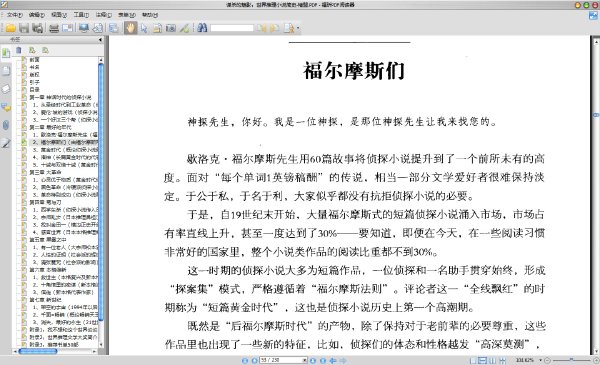Open the Pages thumbnails sidebar tab
600x365 pixels.
[x=6, y=71]
